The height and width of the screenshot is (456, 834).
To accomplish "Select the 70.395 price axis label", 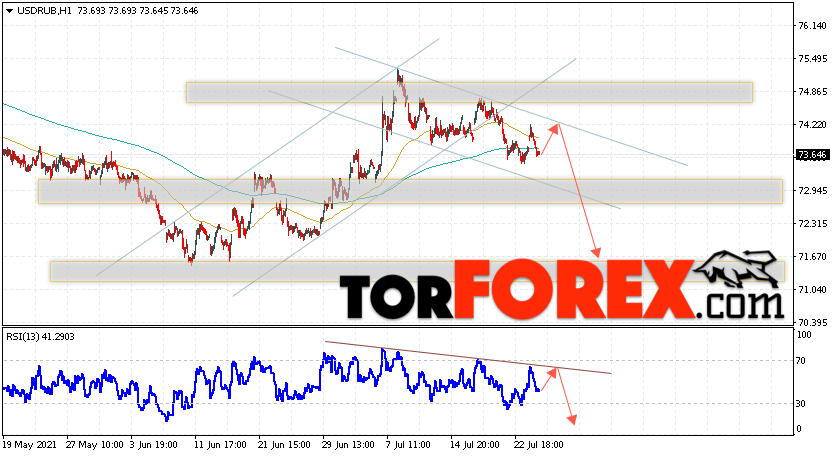I will tap(813, 322).
